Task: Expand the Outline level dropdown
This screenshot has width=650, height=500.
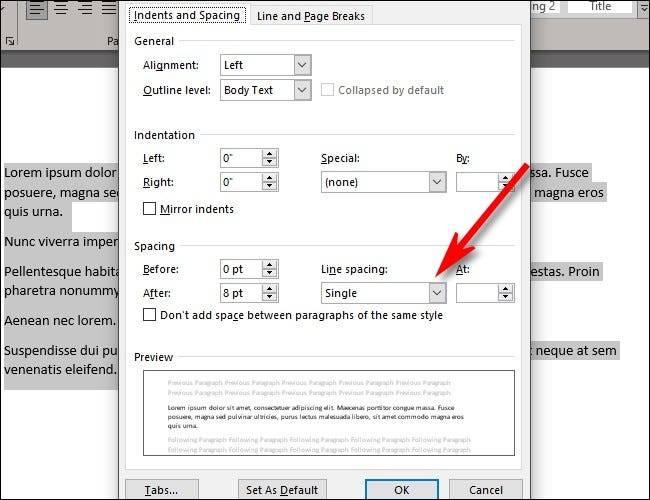Action: point(303,90)
